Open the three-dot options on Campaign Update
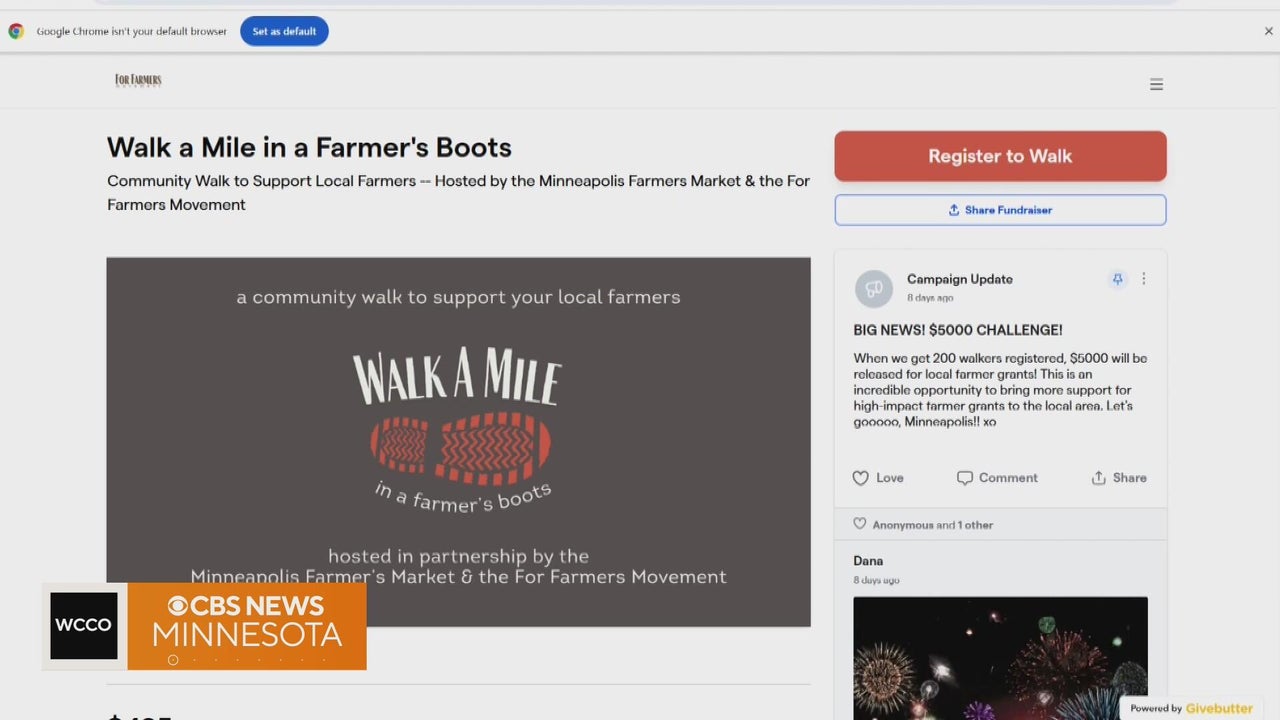Screen dimensions: 1280x720 pyautogui.click(x=1144, y=280)
